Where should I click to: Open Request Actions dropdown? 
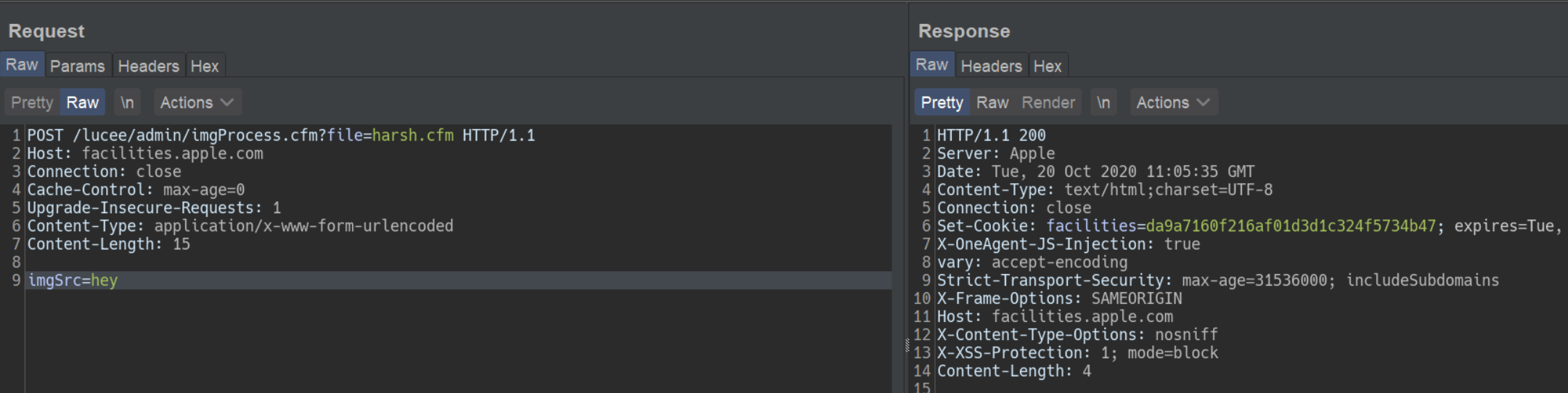pyautogui.click(x=197, y=102)
